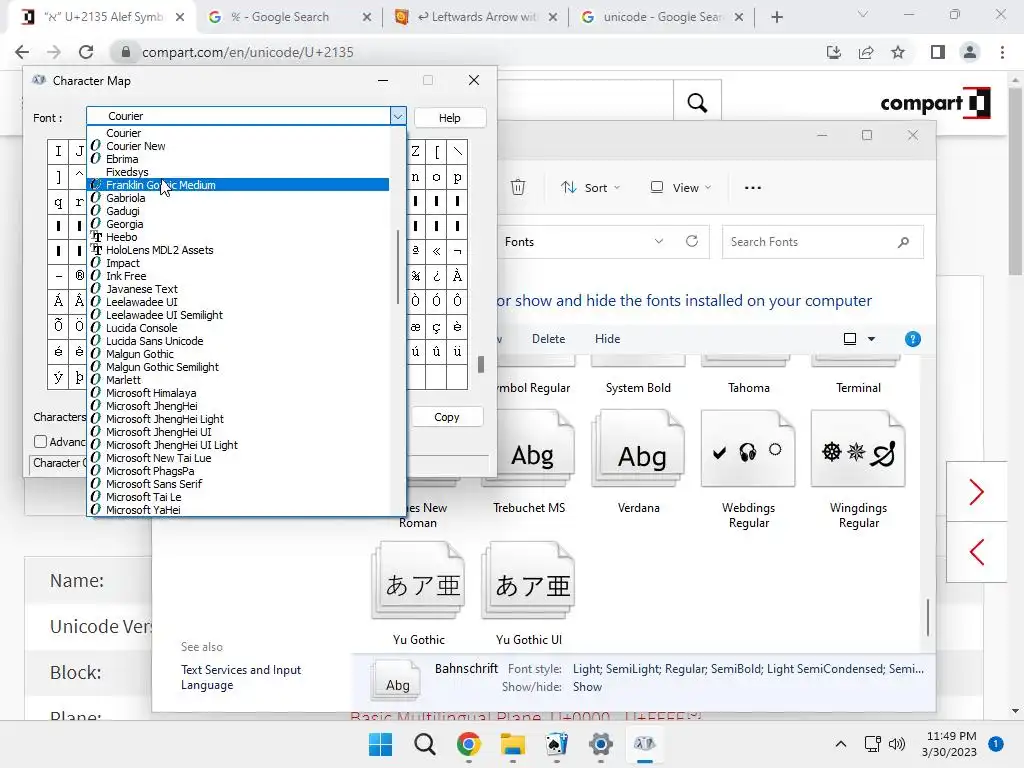
Task: Show hidden system tray icons
Action: point(841,744)
